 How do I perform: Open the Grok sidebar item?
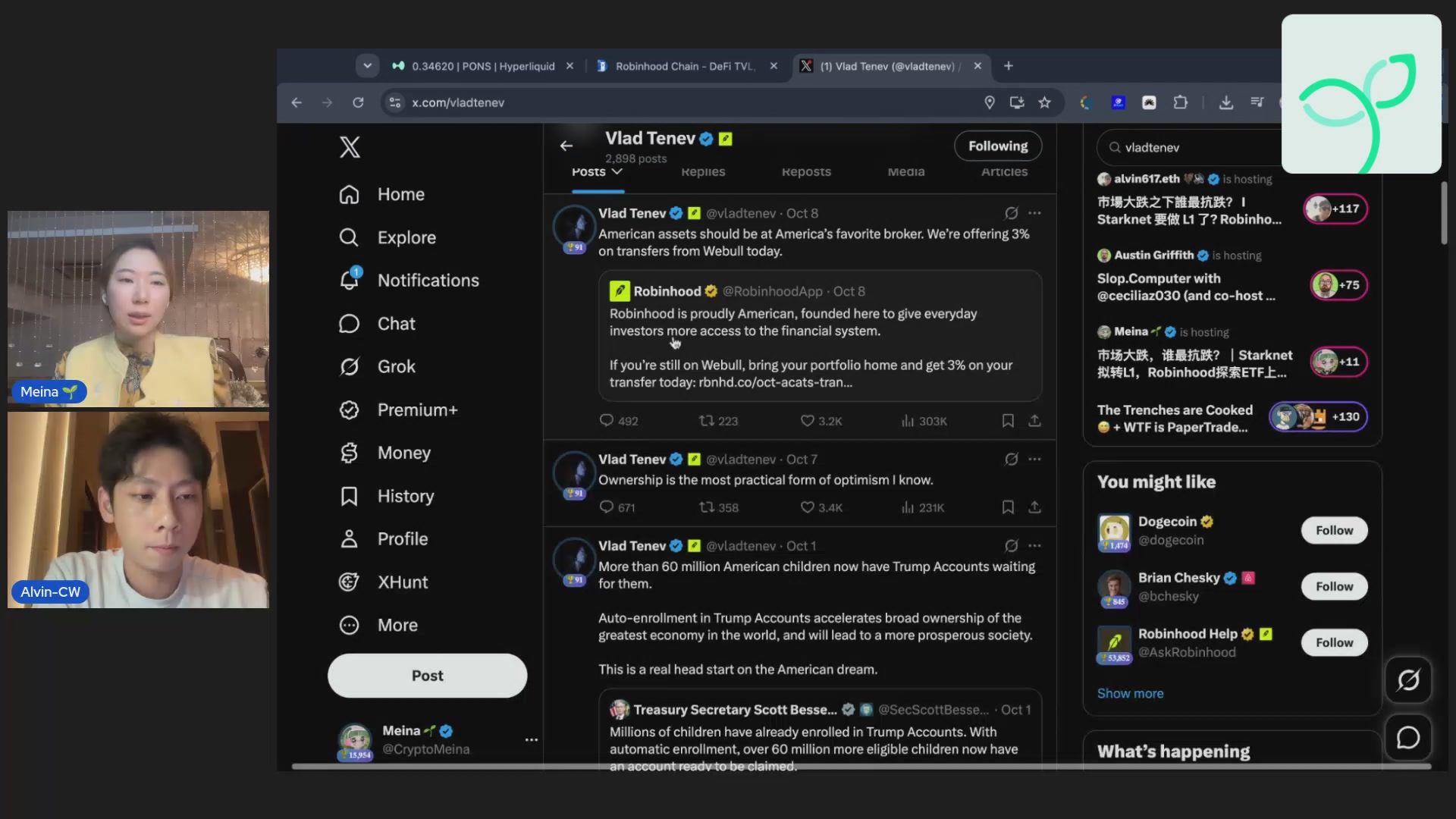click(378, 367)
